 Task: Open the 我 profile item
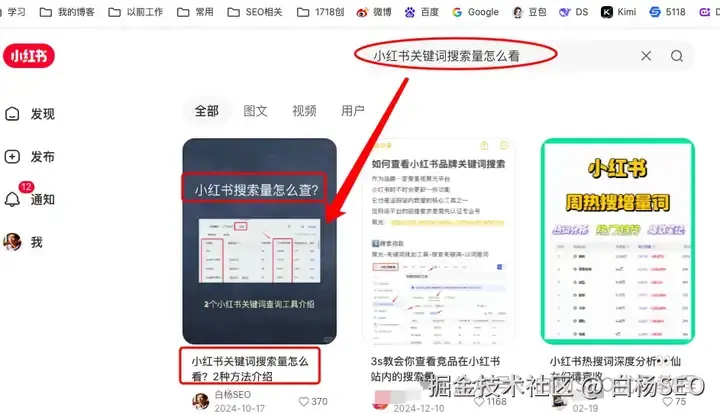24,242
